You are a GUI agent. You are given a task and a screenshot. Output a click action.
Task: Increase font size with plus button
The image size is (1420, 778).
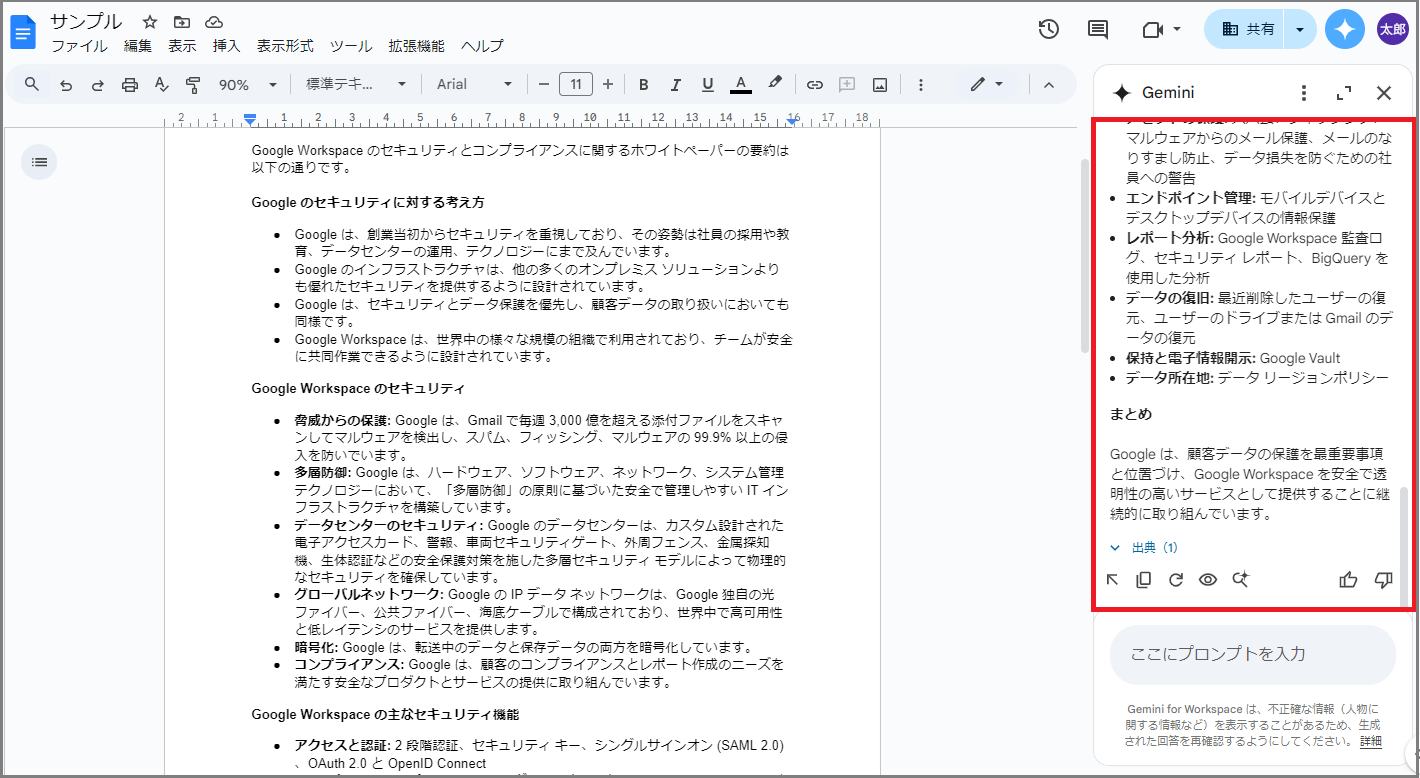pos(607,84)
